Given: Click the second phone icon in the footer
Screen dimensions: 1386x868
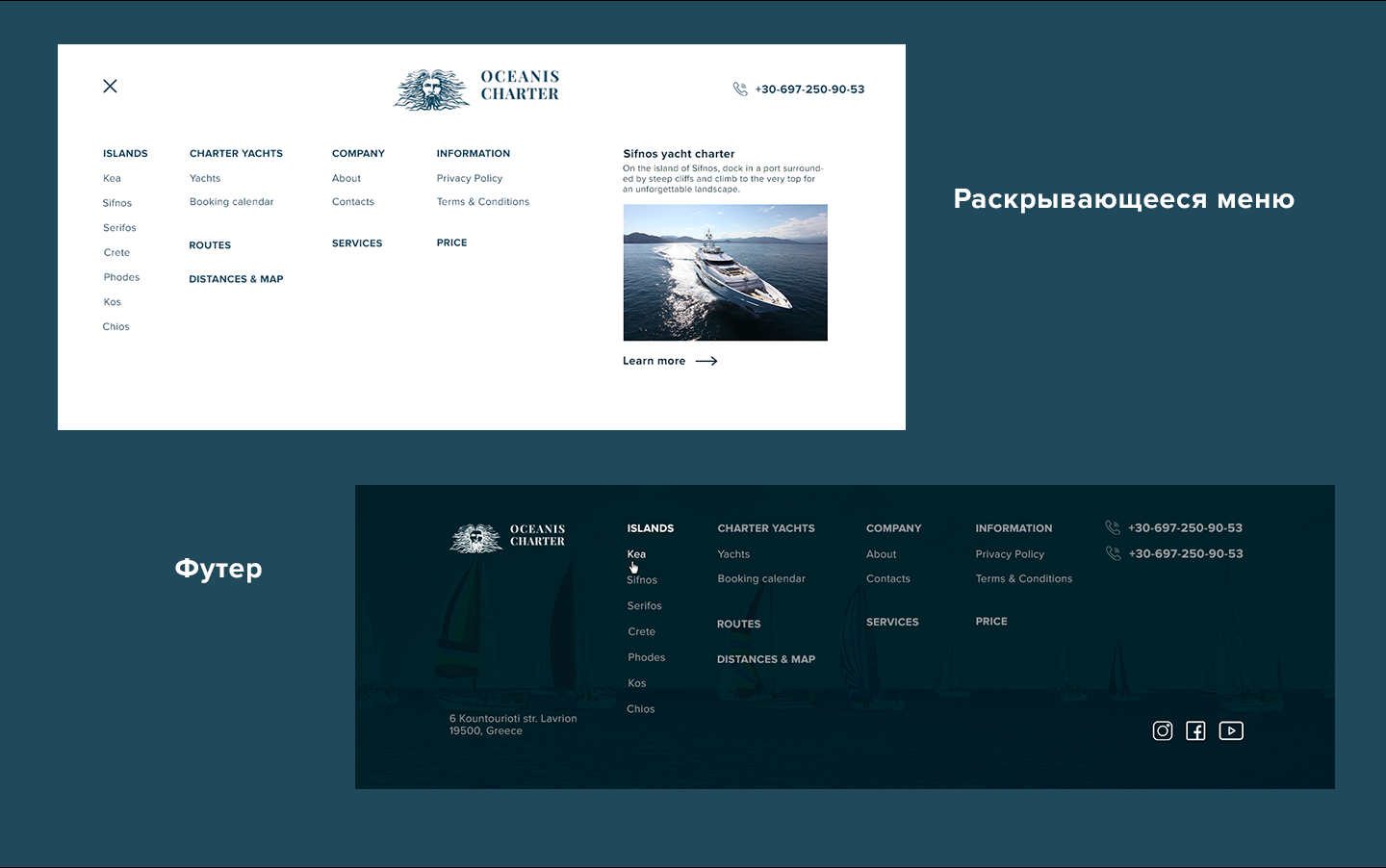Looking at the screenshot, I should point(1113,553).
